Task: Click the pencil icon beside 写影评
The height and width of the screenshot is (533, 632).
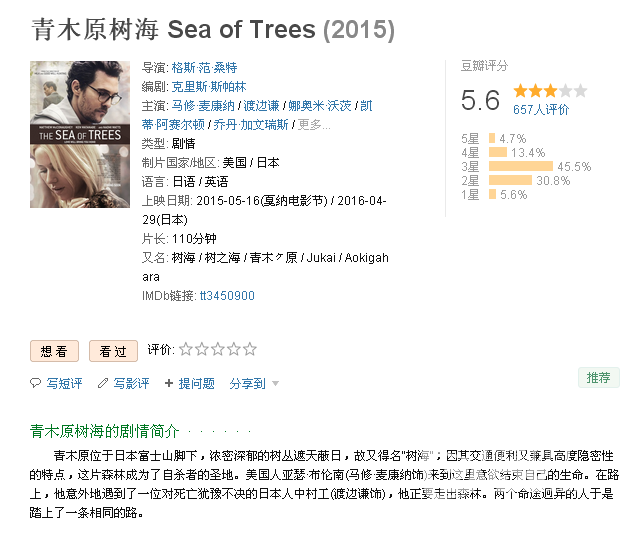Action: pos(103,383)
